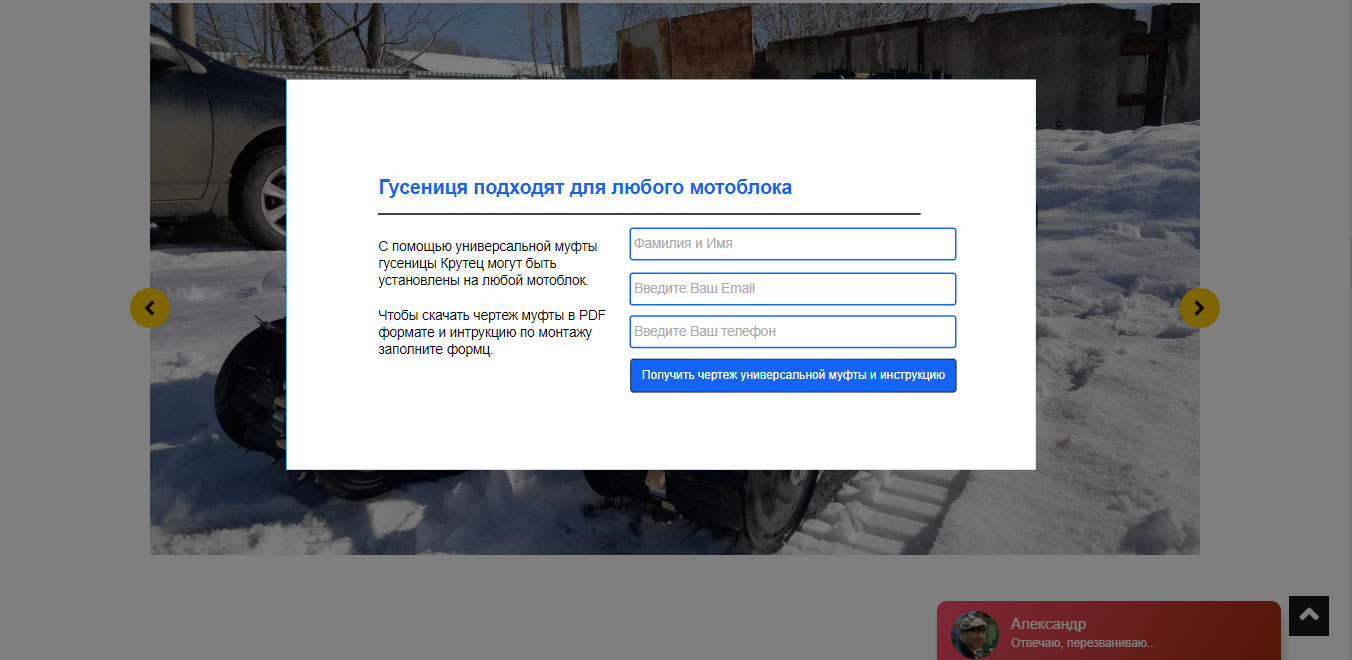
Task: Click the black scroll-to-top arrow button
Action: coord(1309,616)
